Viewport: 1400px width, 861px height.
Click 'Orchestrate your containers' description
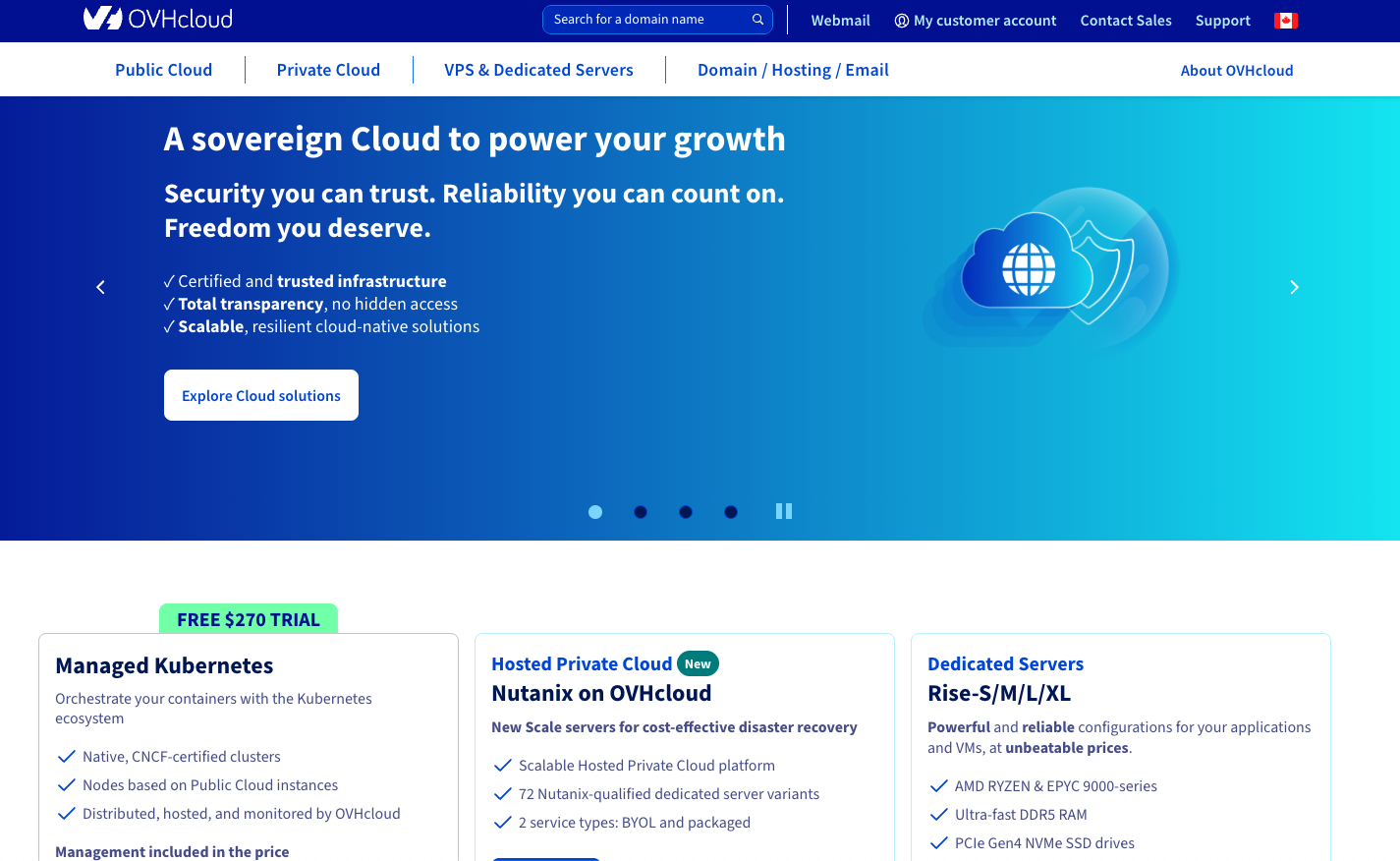tap(213, 709)
